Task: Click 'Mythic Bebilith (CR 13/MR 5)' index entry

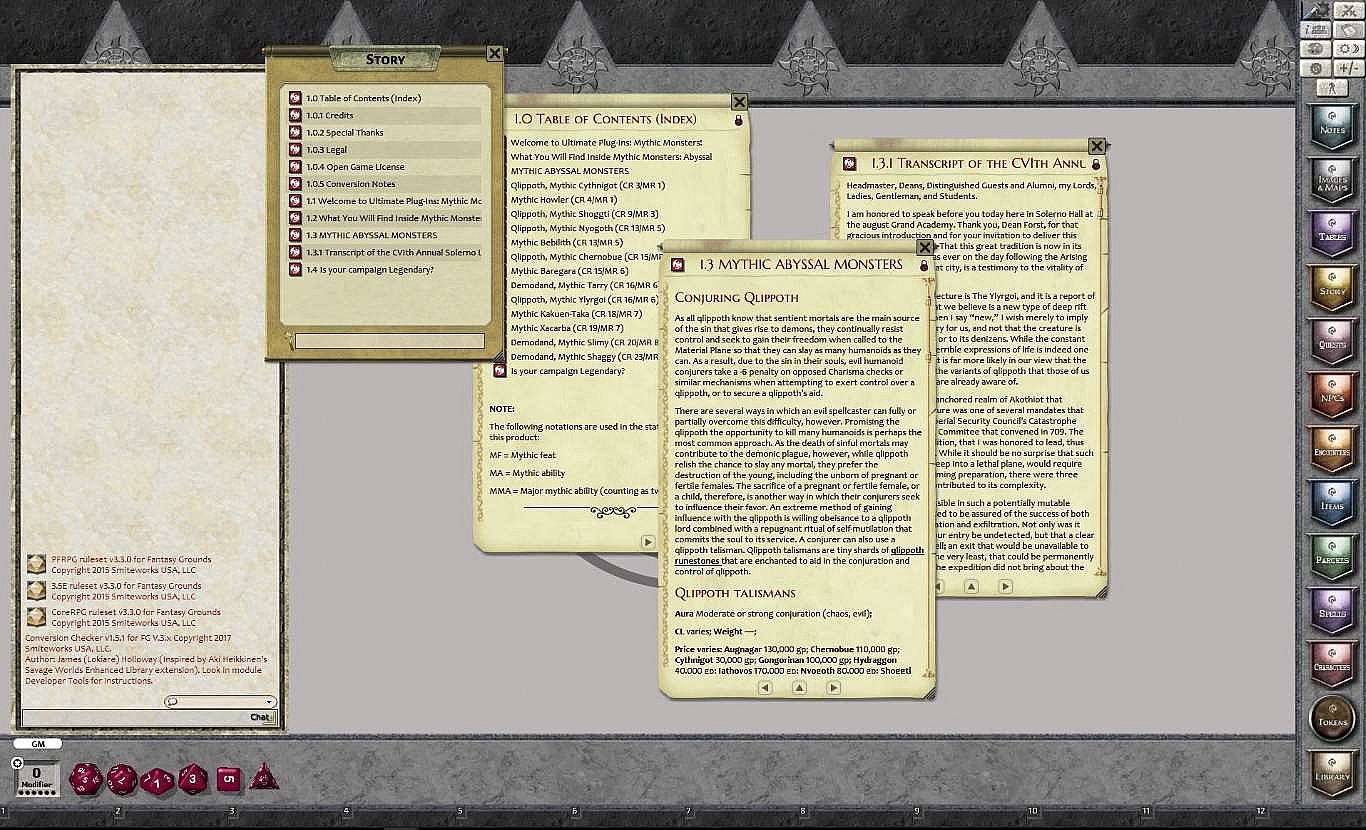Action: coord(566,242)
